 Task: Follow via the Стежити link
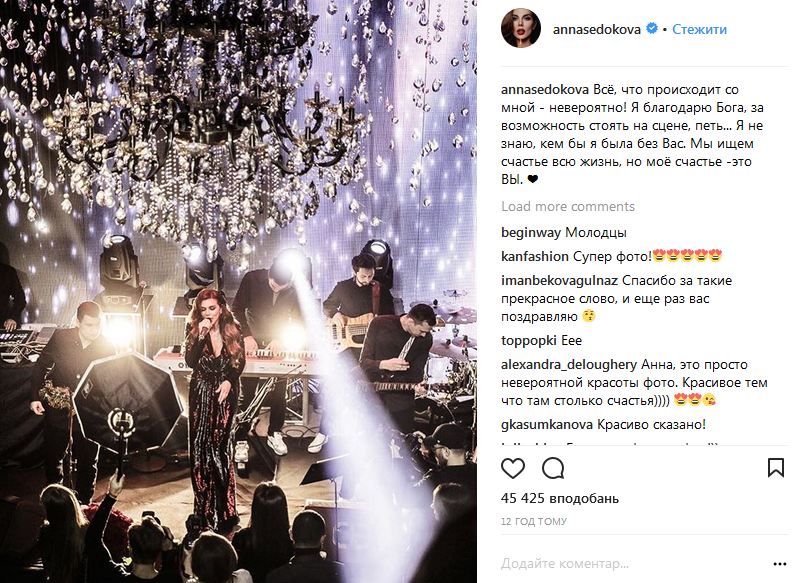coord(699,29)
